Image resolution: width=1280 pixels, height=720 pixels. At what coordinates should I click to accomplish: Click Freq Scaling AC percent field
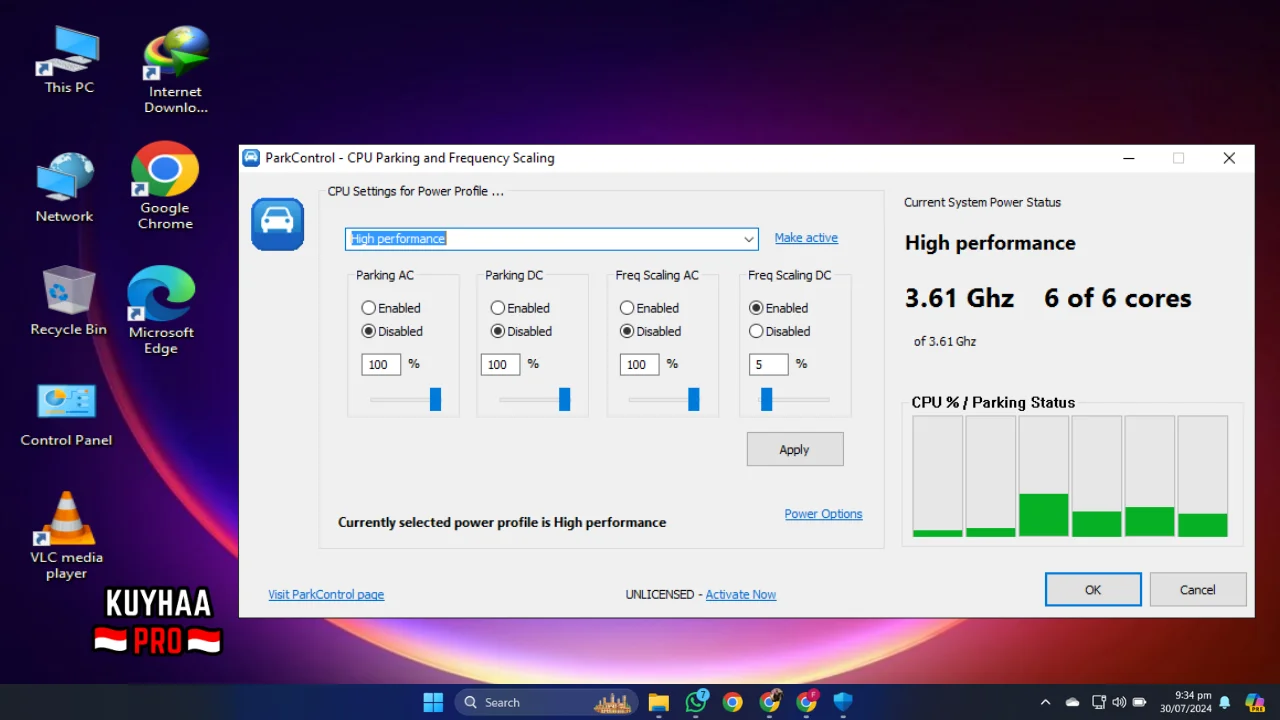(639, 364)
